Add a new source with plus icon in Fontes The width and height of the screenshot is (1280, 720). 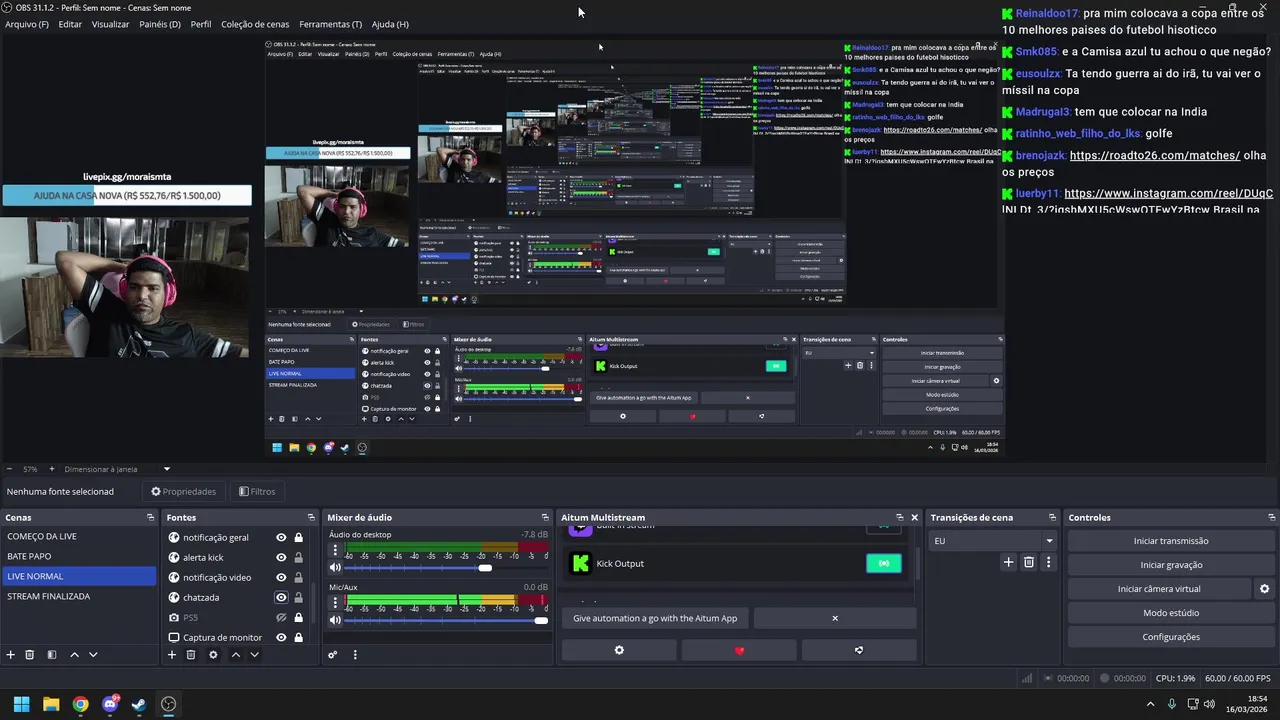(172, 655)
